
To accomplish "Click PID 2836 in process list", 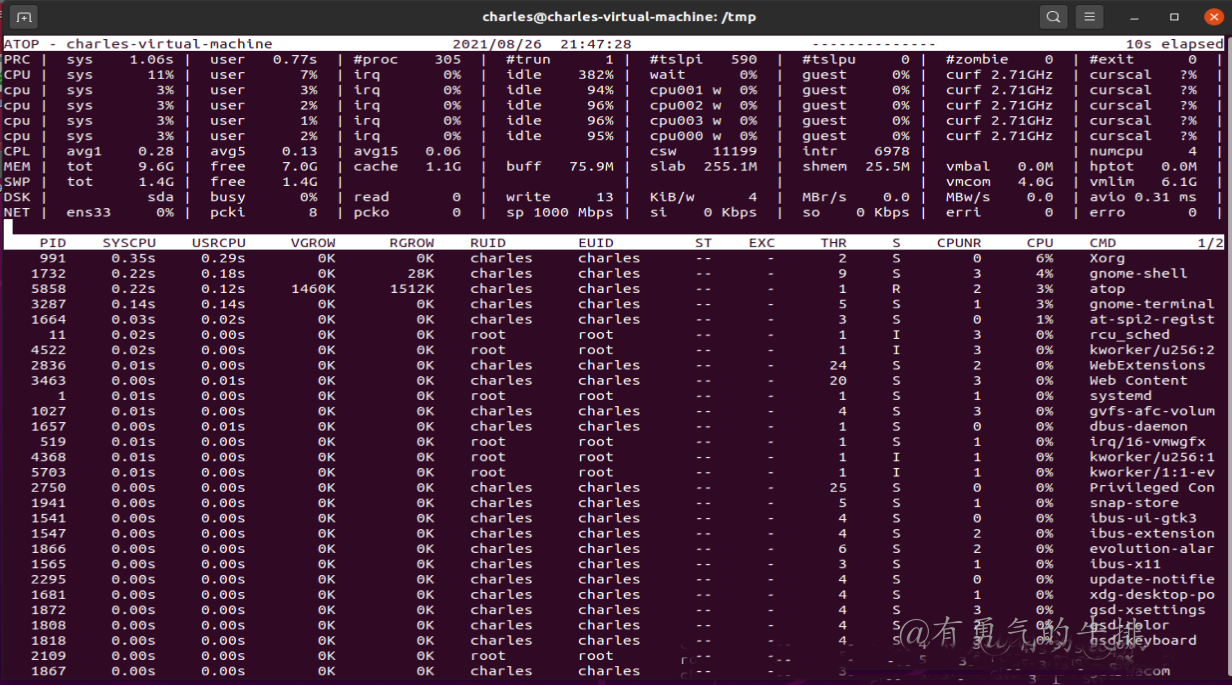I will pos(48,365).
